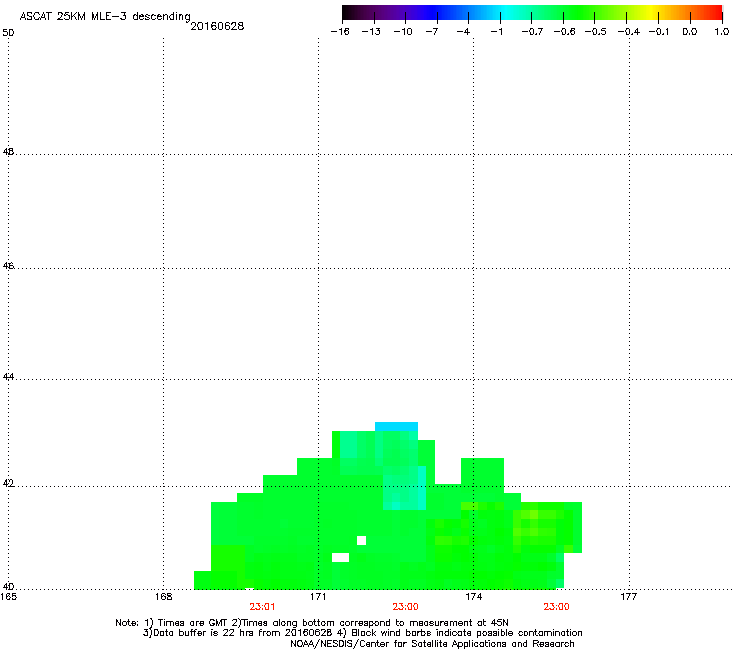Screen dimensions: 740x650
Task: Click the red time stamp 23:01
Action: tap(262, 607)
